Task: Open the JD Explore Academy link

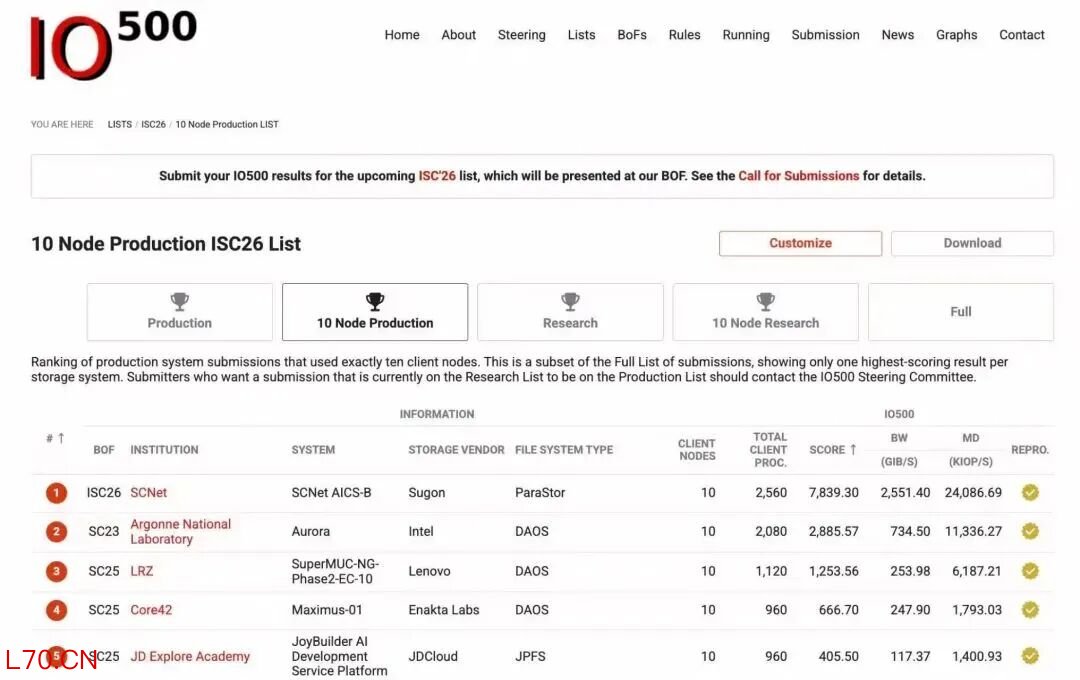Action: [x=190, y=657]
